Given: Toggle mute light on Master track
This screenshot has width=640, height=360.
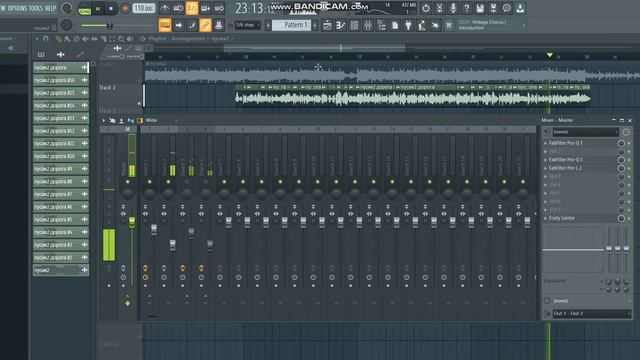Looking at the screenshot, I should click(x=127, y=182).
